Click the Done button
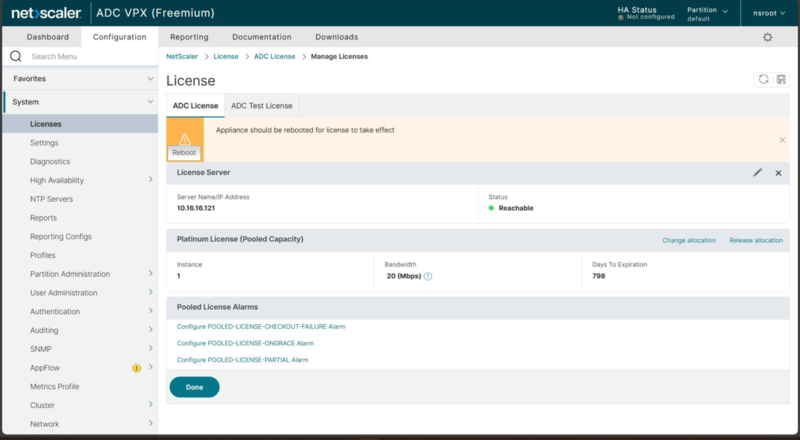 [194, 387]
